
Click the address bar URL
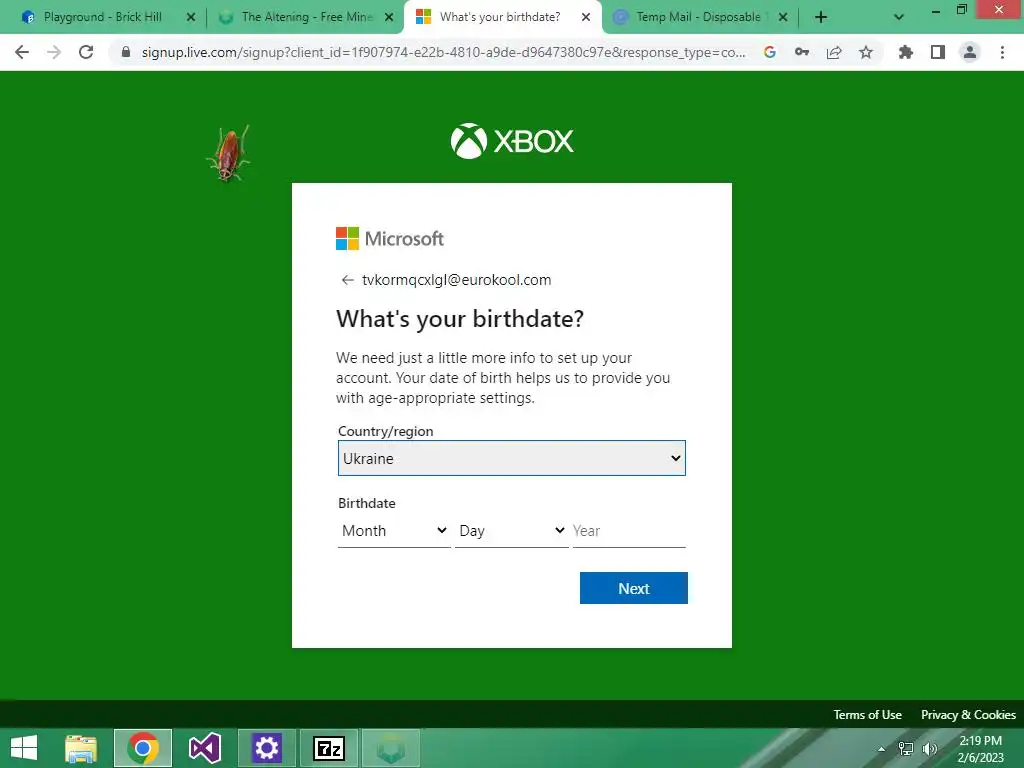443,52
